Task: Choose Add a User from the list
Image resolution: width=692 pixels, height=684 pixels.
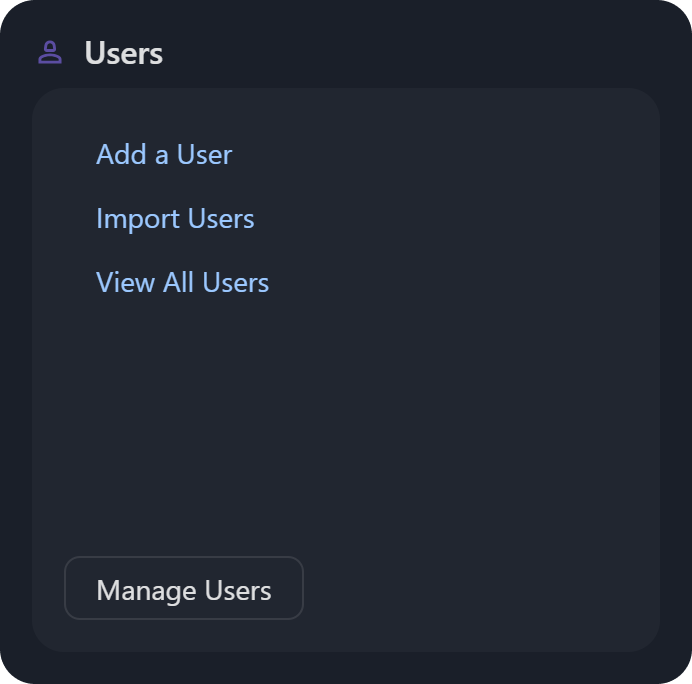Action: tap(164, 155)
